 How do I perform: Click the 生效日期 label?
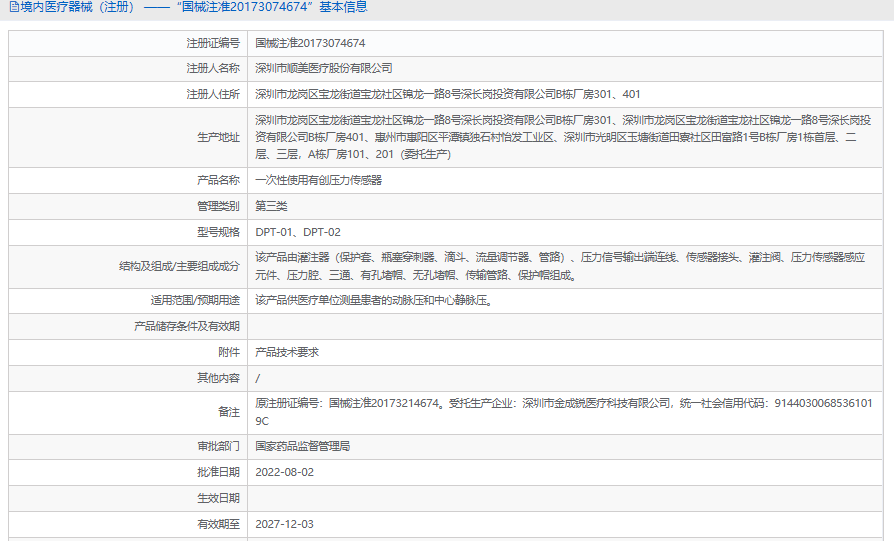pyautogui.click(x=218, y=498)
